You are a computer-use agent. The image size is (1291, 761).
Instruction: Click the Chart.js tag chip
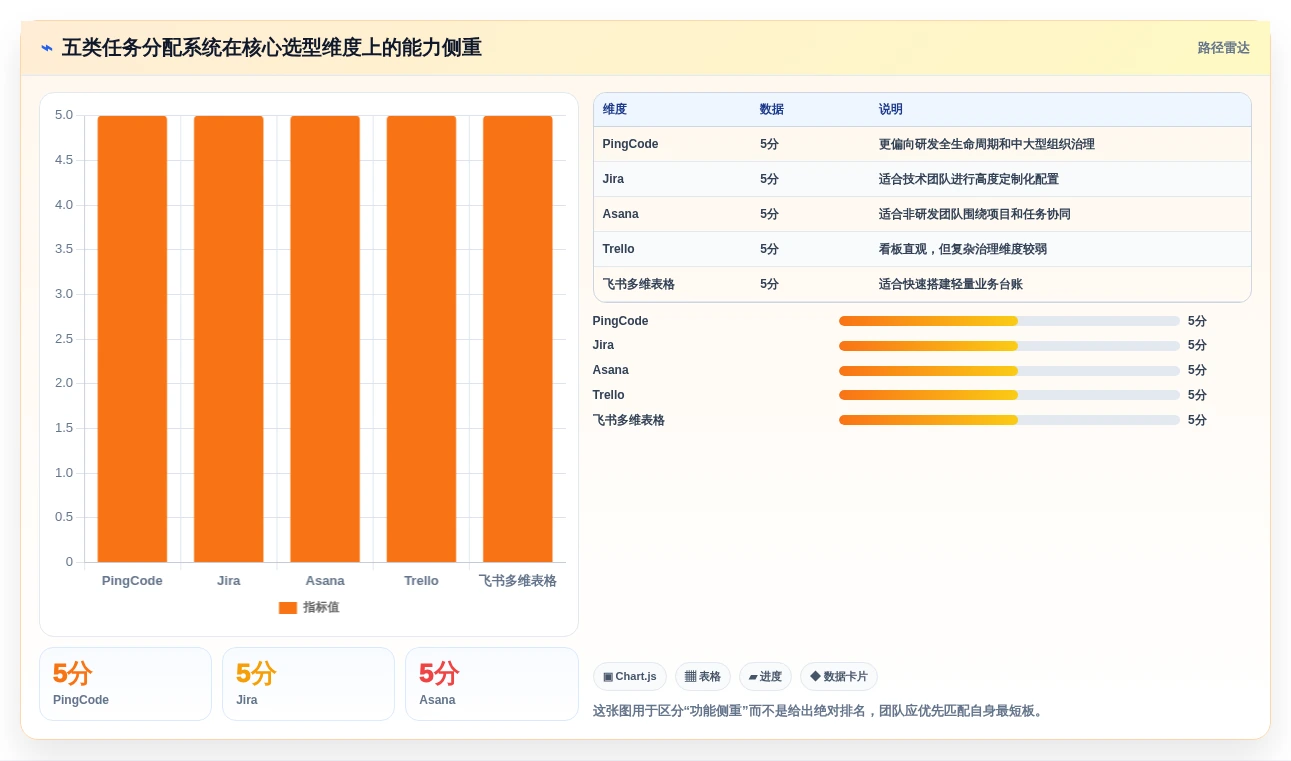coord(630,677)
